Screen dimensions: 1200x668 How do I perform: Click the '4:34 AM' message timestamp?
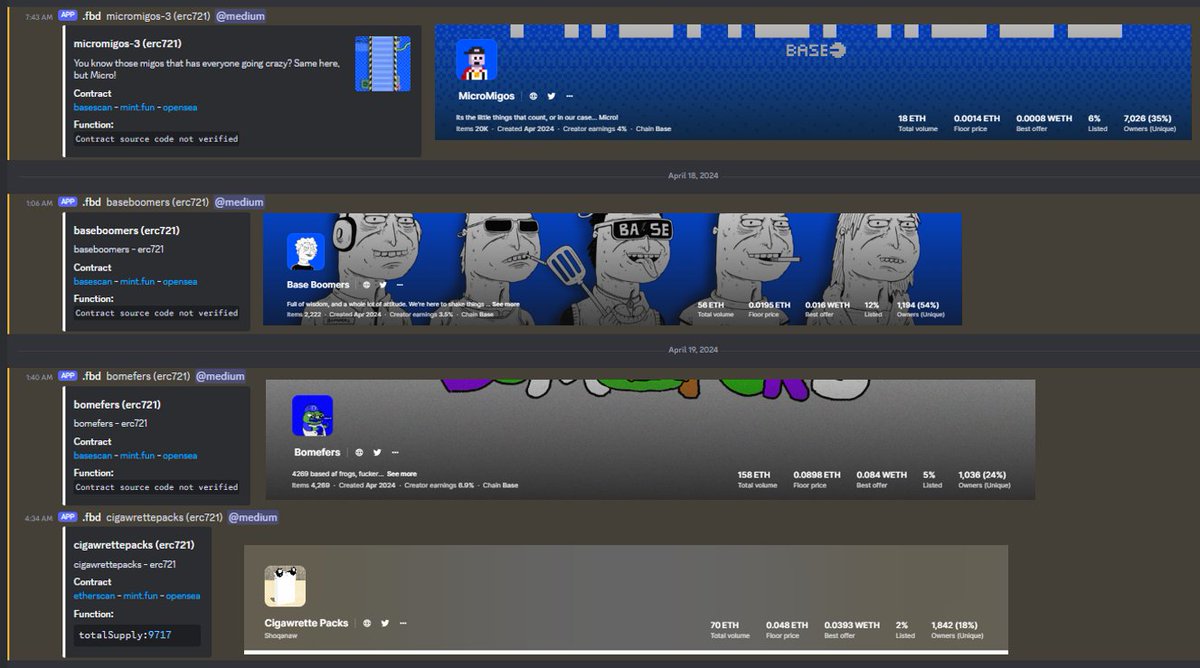[38, 518]
